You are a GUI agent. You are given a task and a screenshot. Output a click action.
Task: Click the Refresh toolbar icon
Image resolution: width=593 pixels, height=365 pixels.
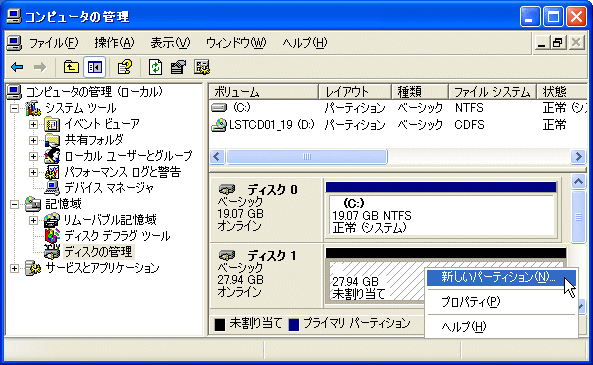(x=155, y=67)
